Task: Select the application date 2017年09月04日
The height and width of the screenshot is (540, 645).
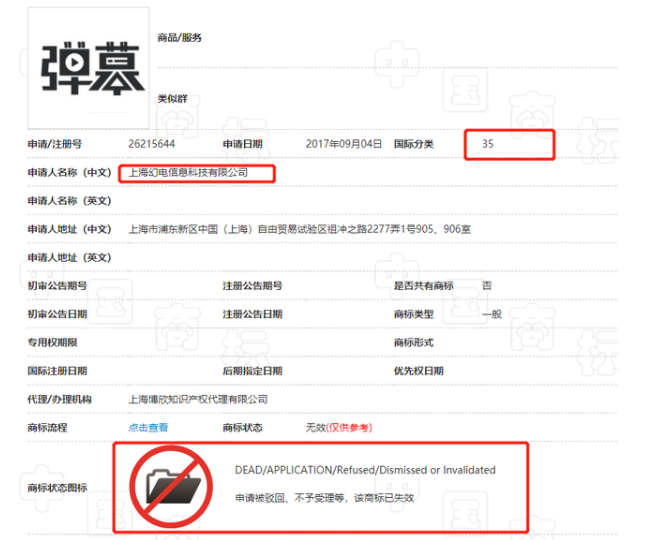Action: point(343,144)
